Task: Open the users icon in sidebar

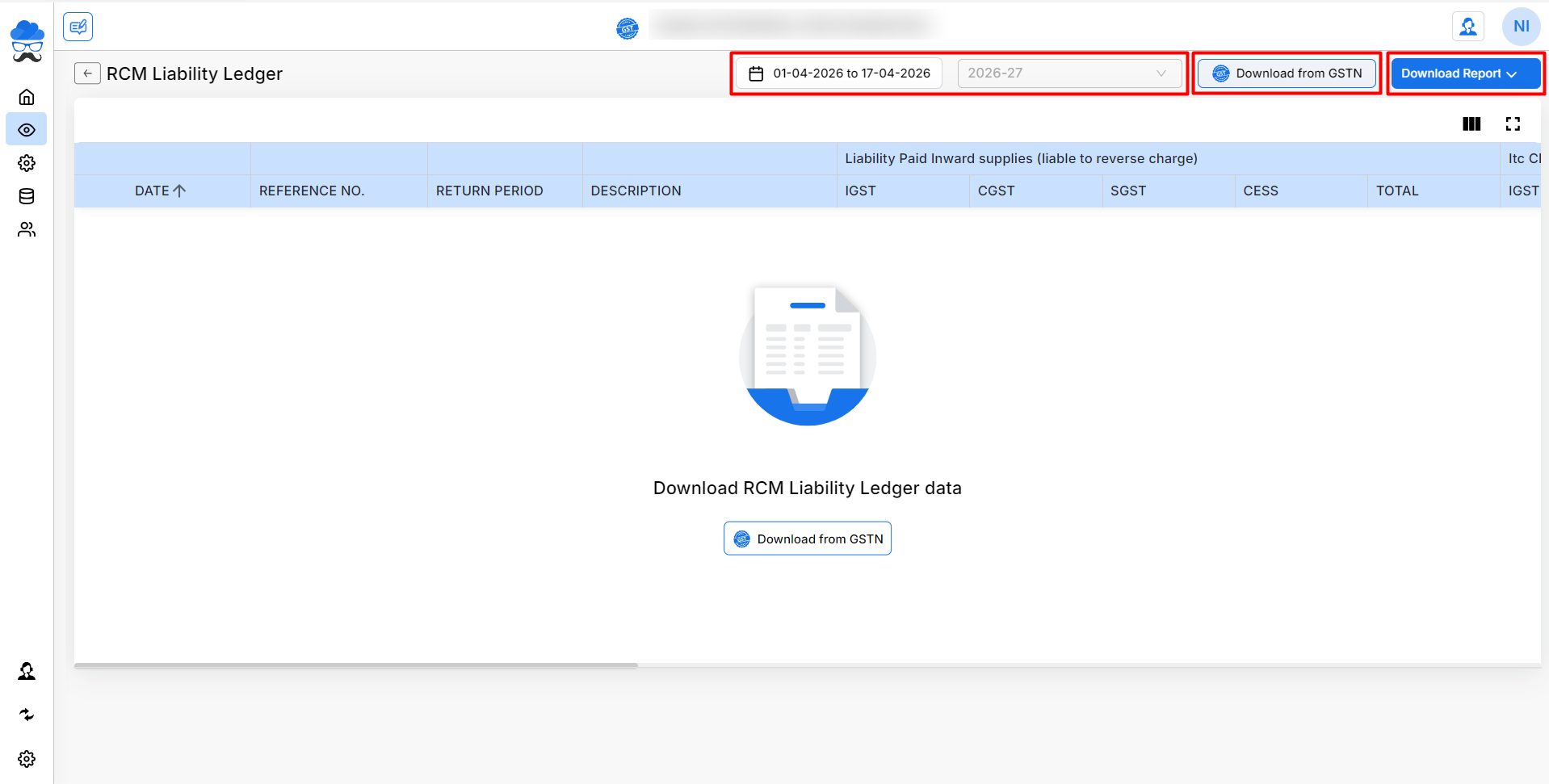Action: point(27,230)
